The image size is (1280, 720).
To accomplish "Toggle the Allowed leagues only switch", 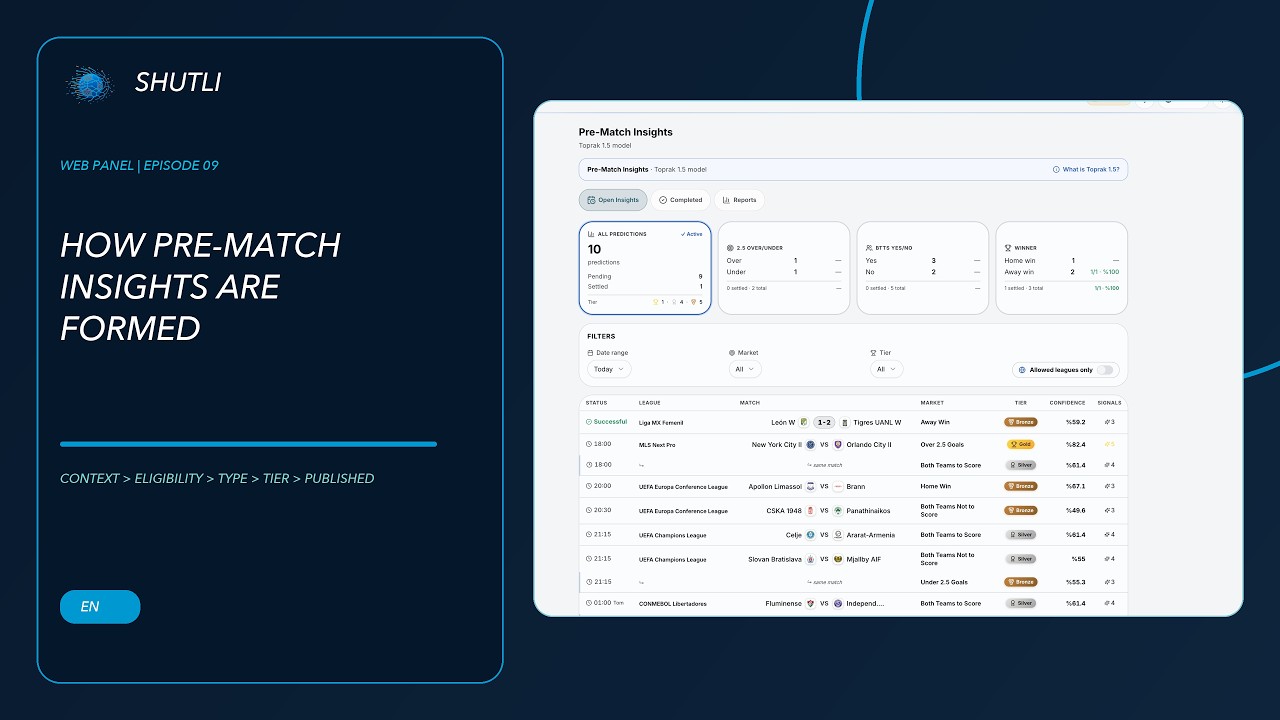I will tap(1105, 370).
